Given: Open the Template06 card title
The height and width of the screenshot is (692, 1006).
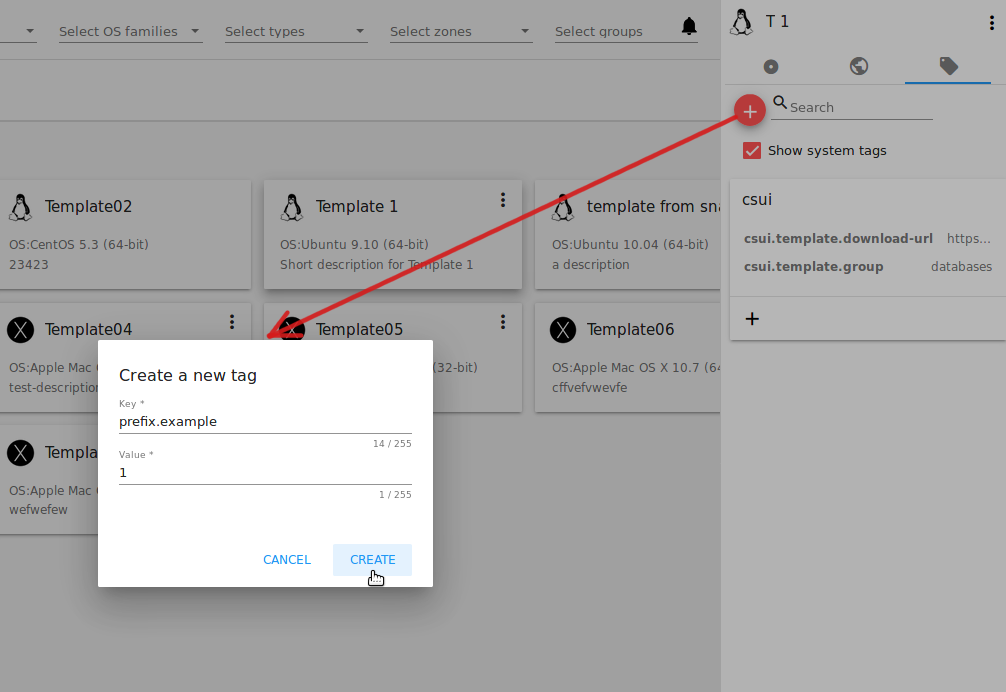Looking at the screenshot, I should coord(630,330).
